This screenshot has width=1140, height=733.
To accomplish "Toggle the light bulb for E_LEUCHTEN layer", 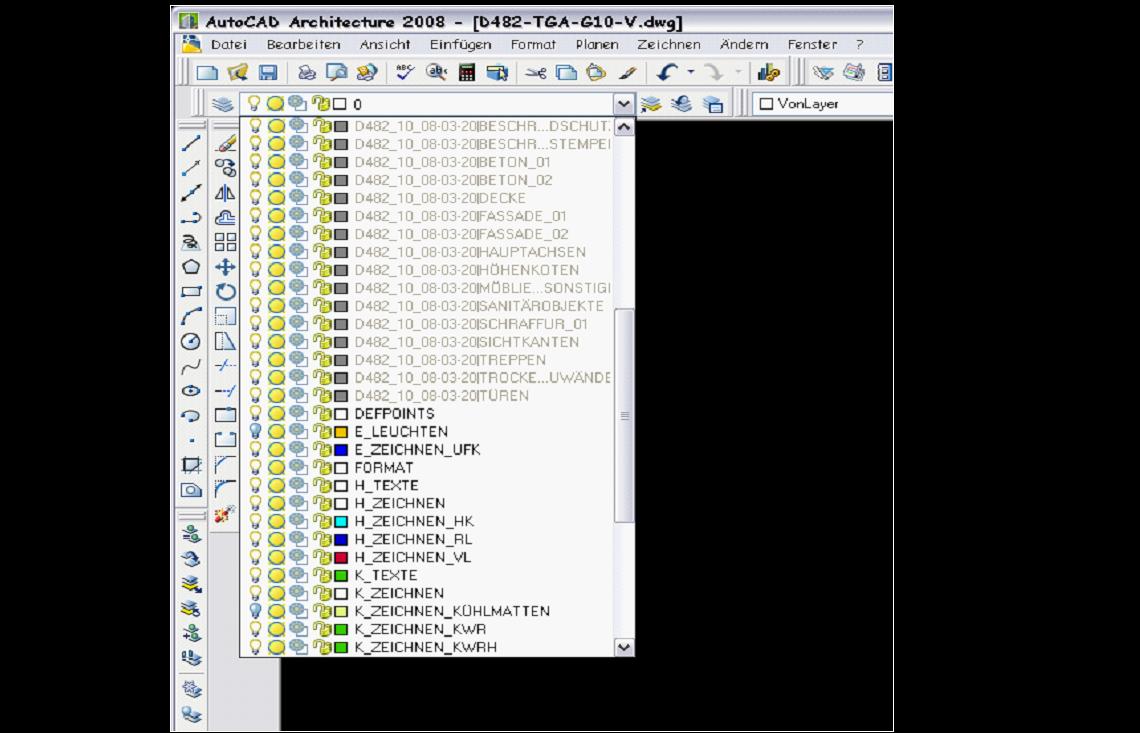I will tap(255, 431).
